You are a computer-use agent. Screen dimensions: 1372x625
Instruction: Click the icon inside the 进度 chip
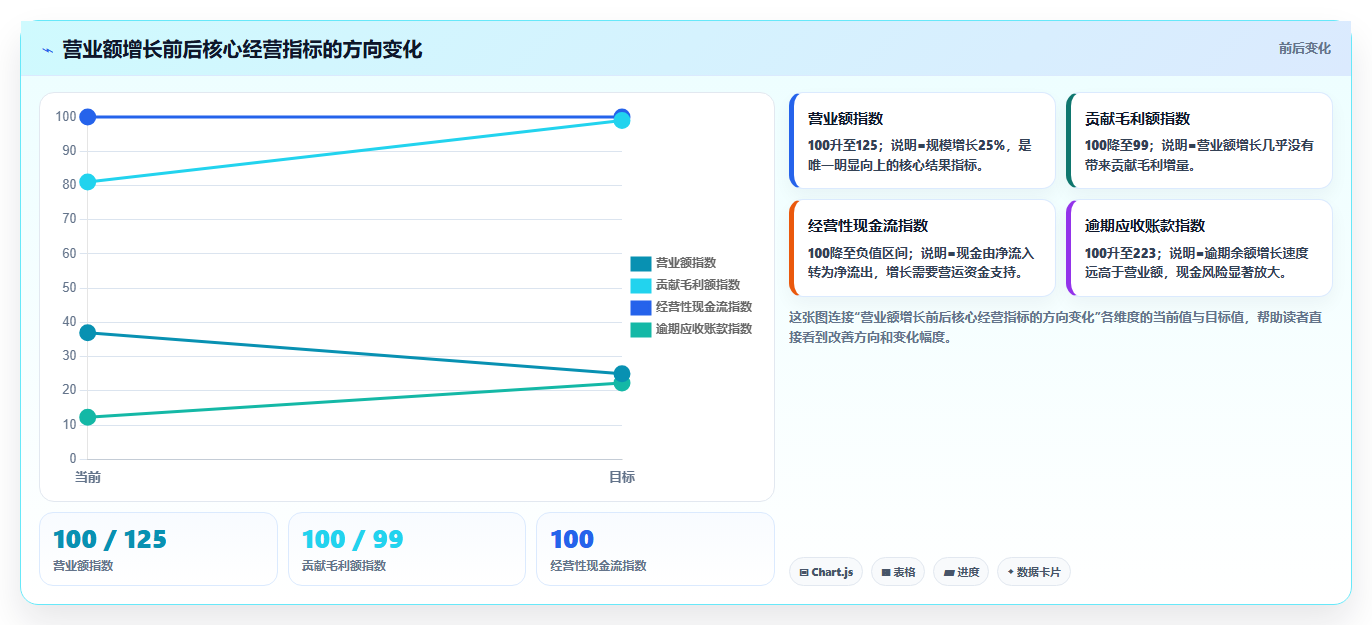click(x=948, y=573)
